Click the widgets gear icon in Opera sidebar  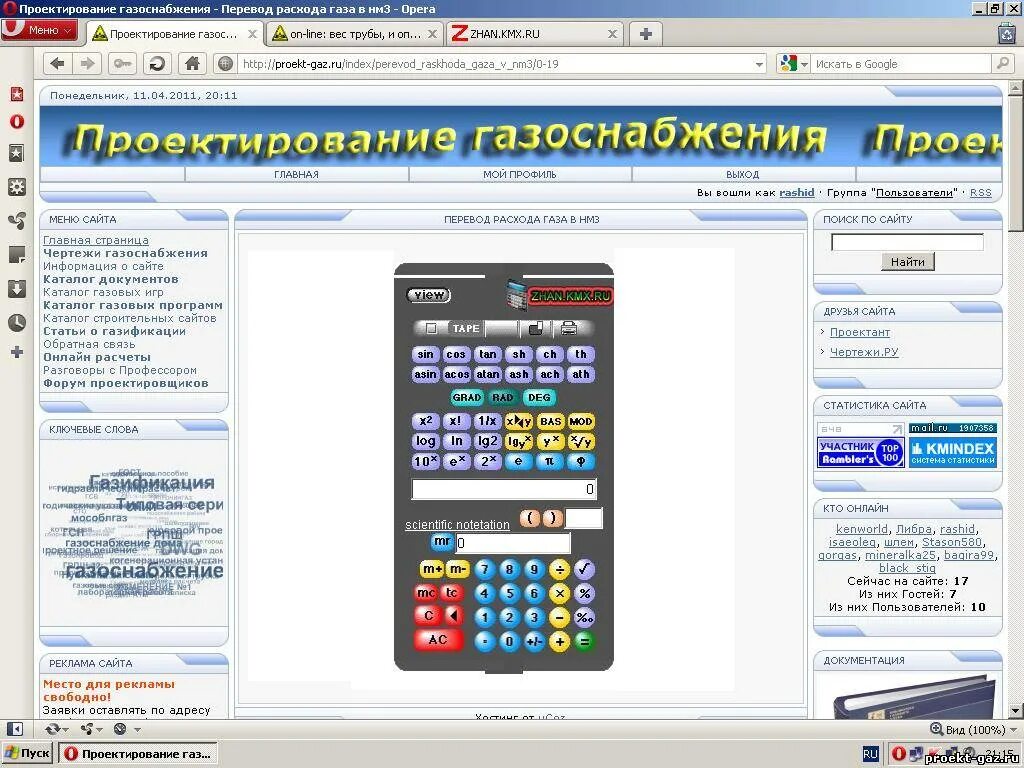[x=15, y=188]
